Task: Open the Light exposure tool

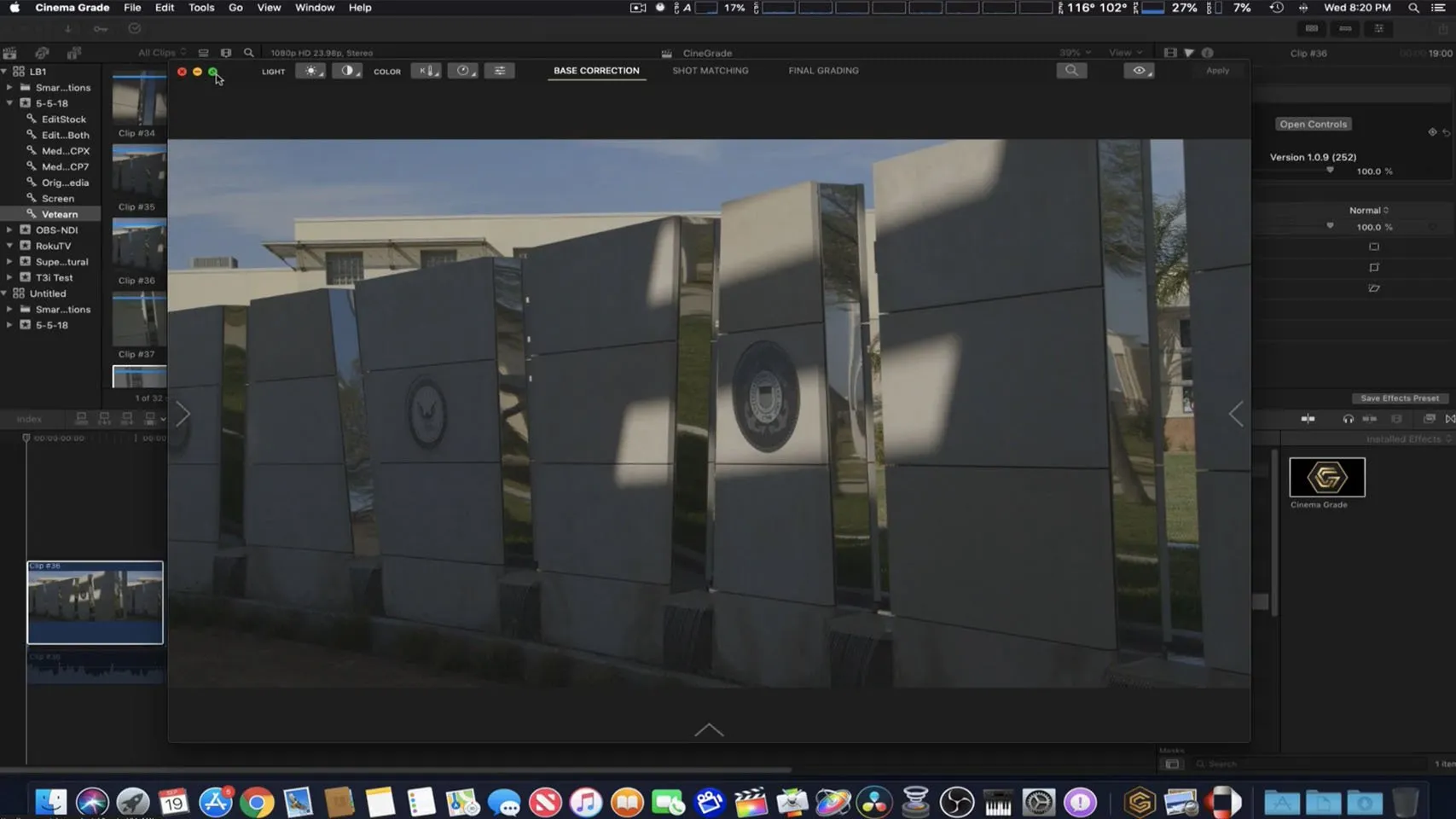Action: (x=310, y=71)
